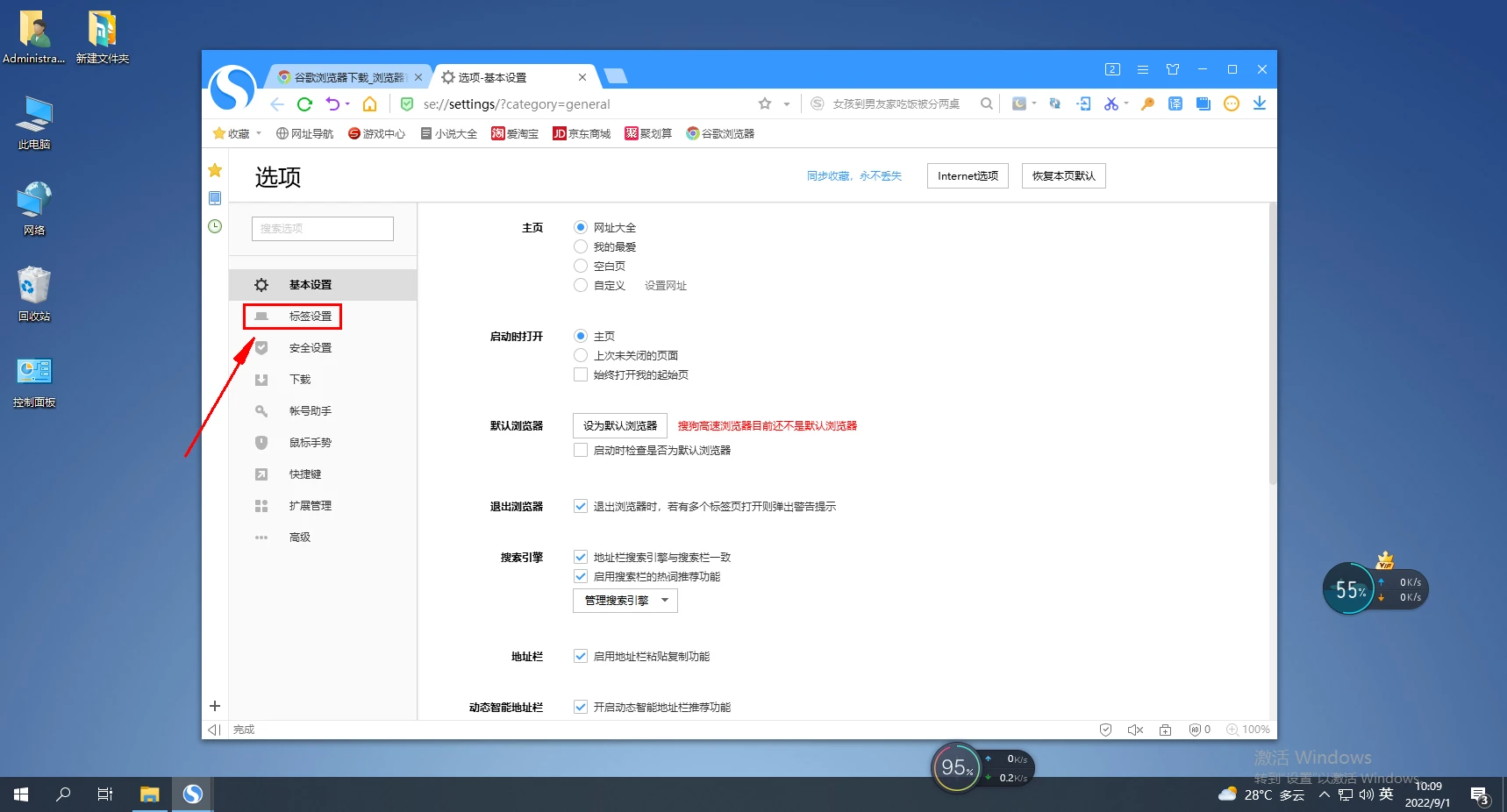Viewport: 1507px width, 812px height.
Task: Open new tab button beside tabs
Action: pos(616,76)
